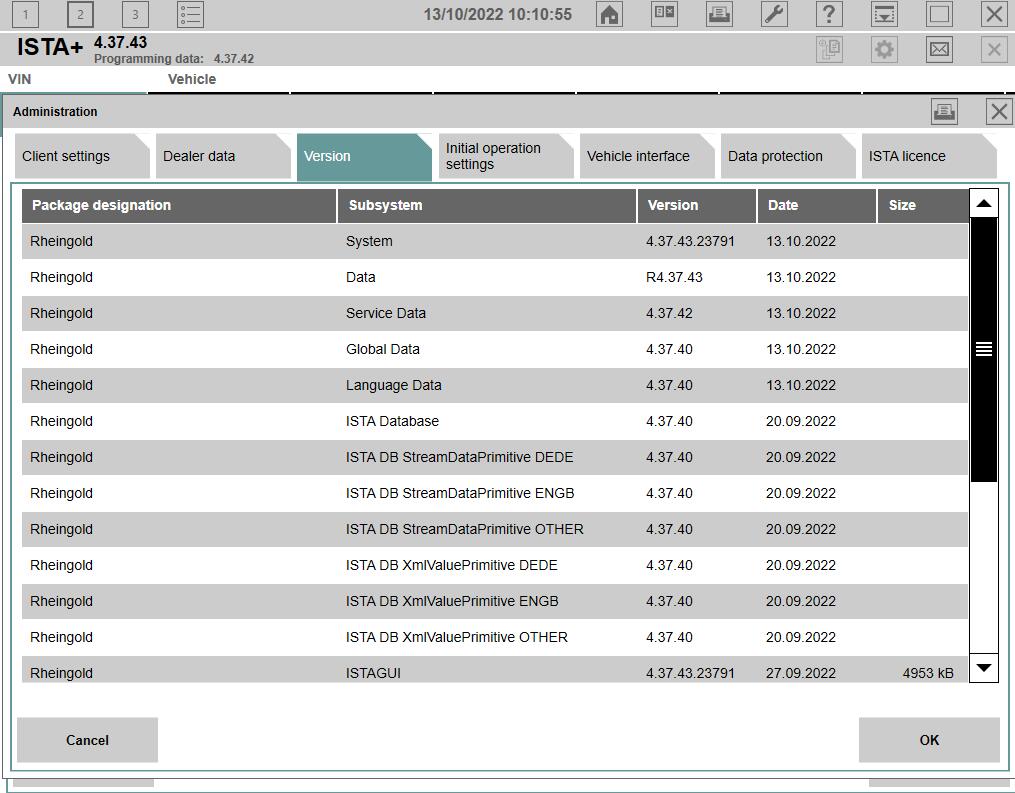Select the Version tab
Screen dimensions: 1015x793
[x=364, y=156]
